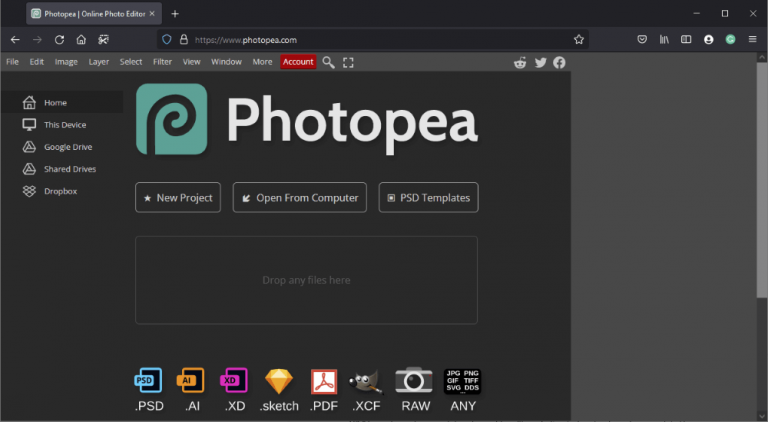Toggle fullscreen mode icon

point(348,62)
